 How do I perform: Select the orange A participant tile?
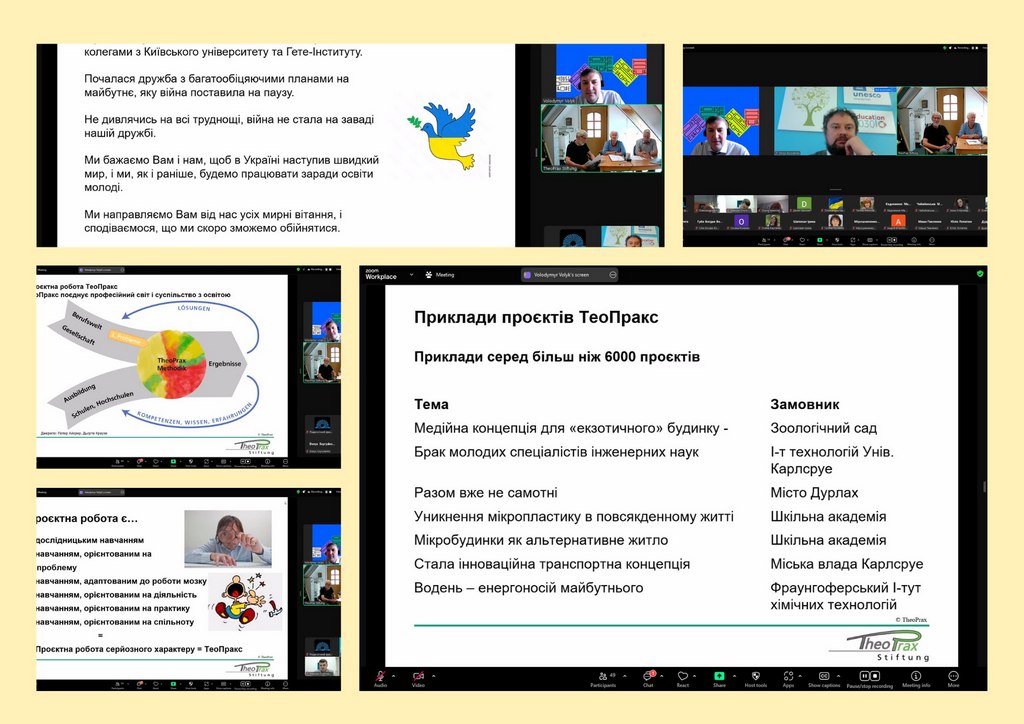click(898, 222)
